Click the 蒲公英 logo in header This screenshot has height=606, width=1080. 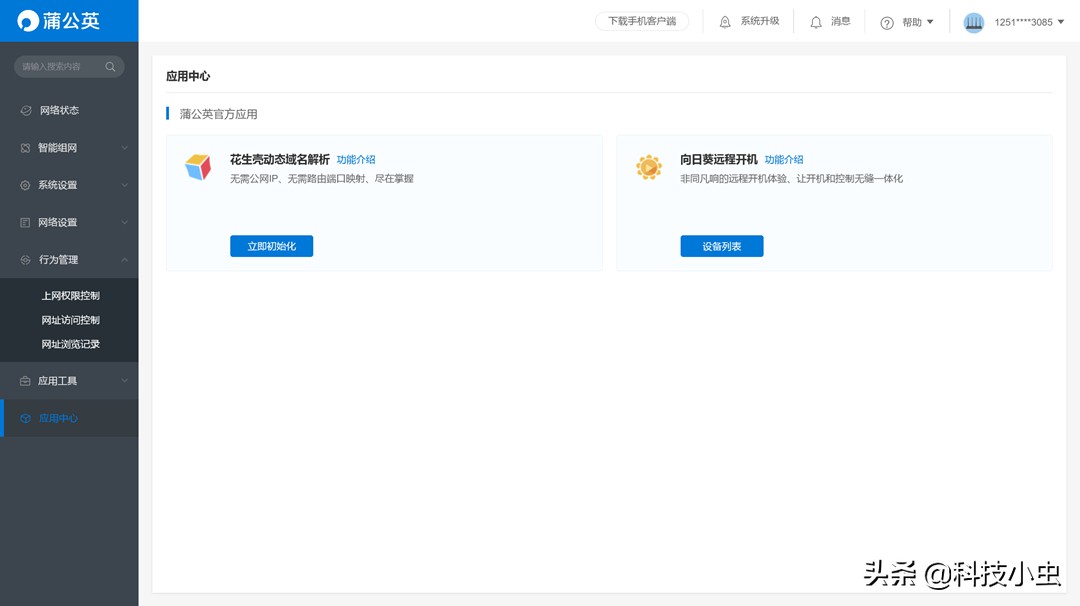coord(59,21)
